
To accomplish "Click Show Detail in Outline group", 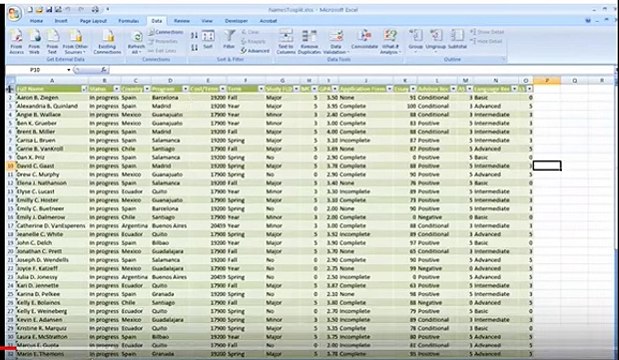I will [486, 32].
